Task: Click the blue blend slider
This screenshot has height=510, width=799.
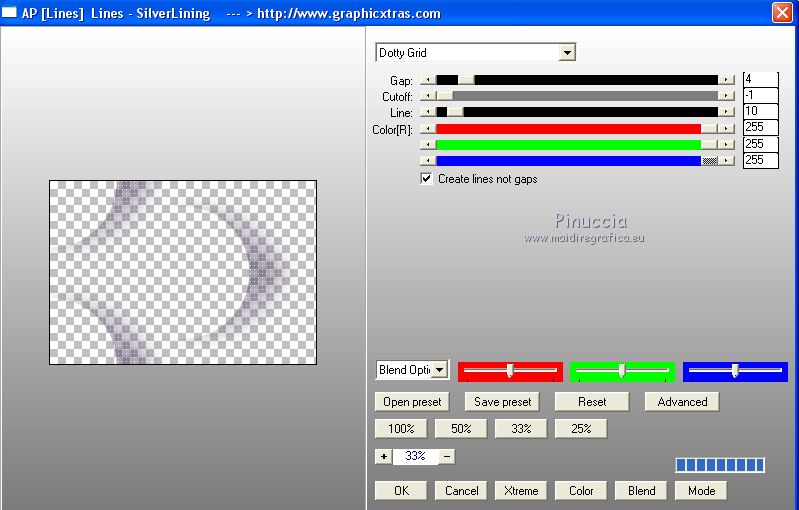Action: click(735, 371)
